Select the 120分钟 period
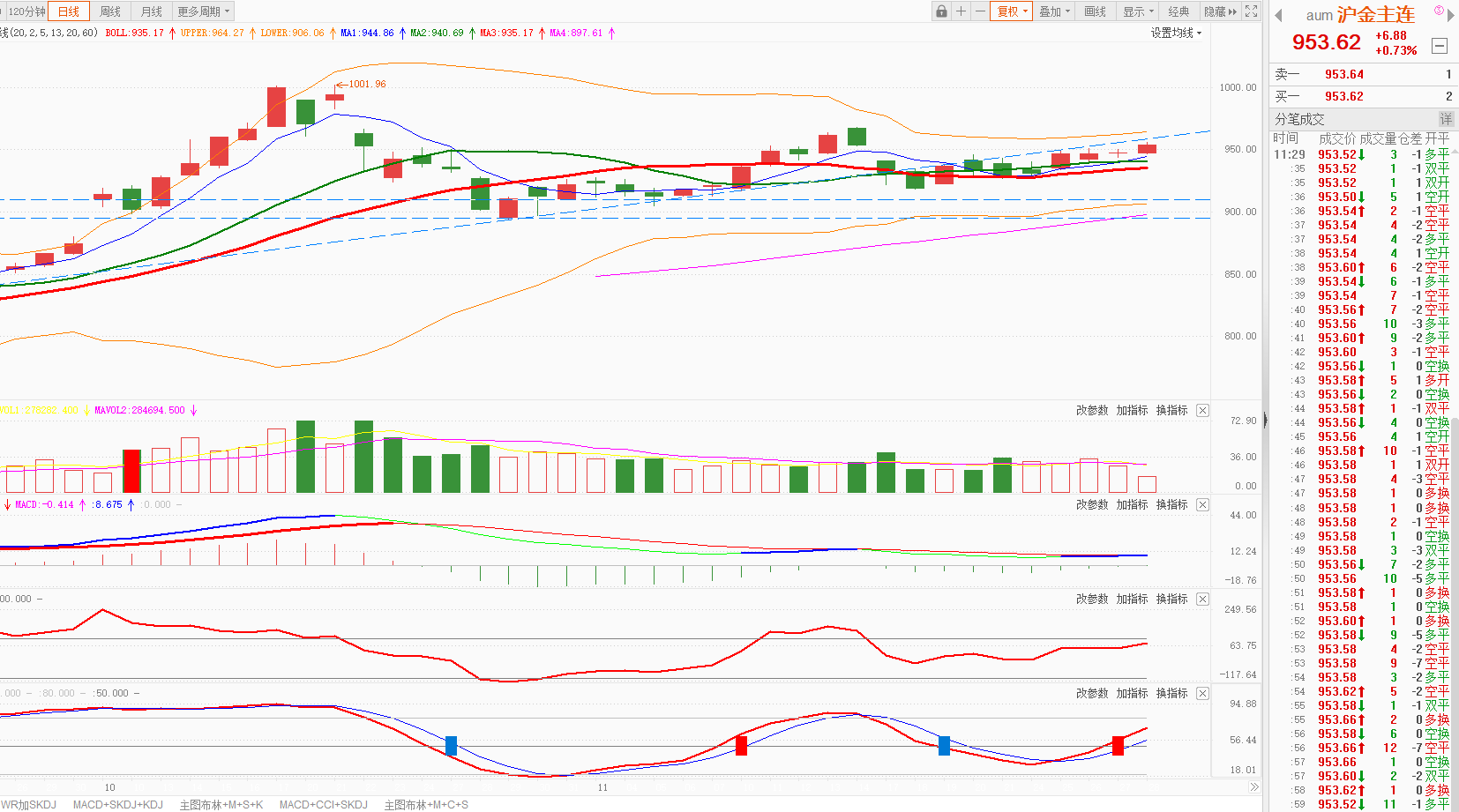1459x812 pixels. [26, 11]
